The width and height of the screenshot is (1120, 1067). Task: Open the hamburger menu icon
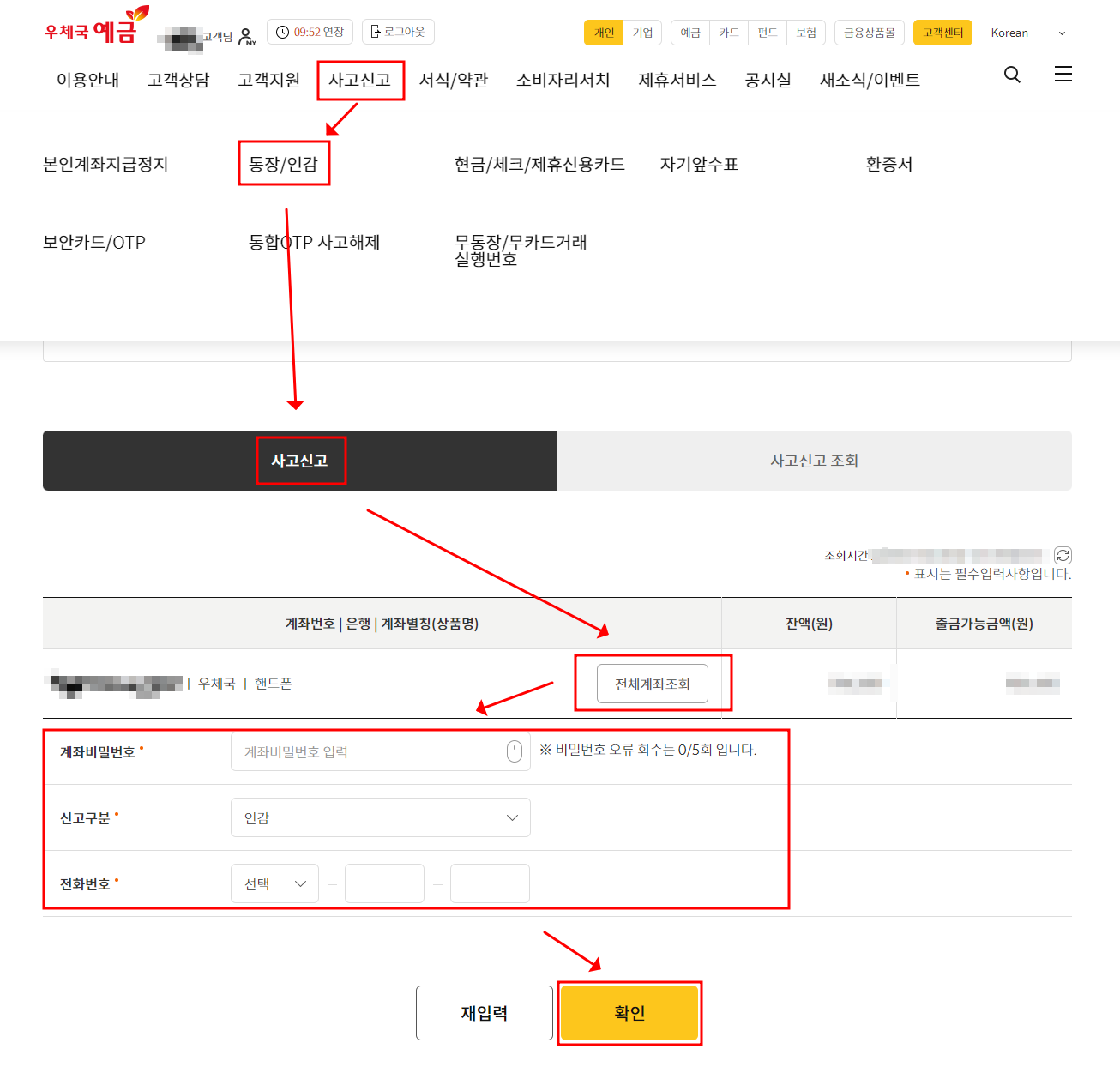[1063, 74]
